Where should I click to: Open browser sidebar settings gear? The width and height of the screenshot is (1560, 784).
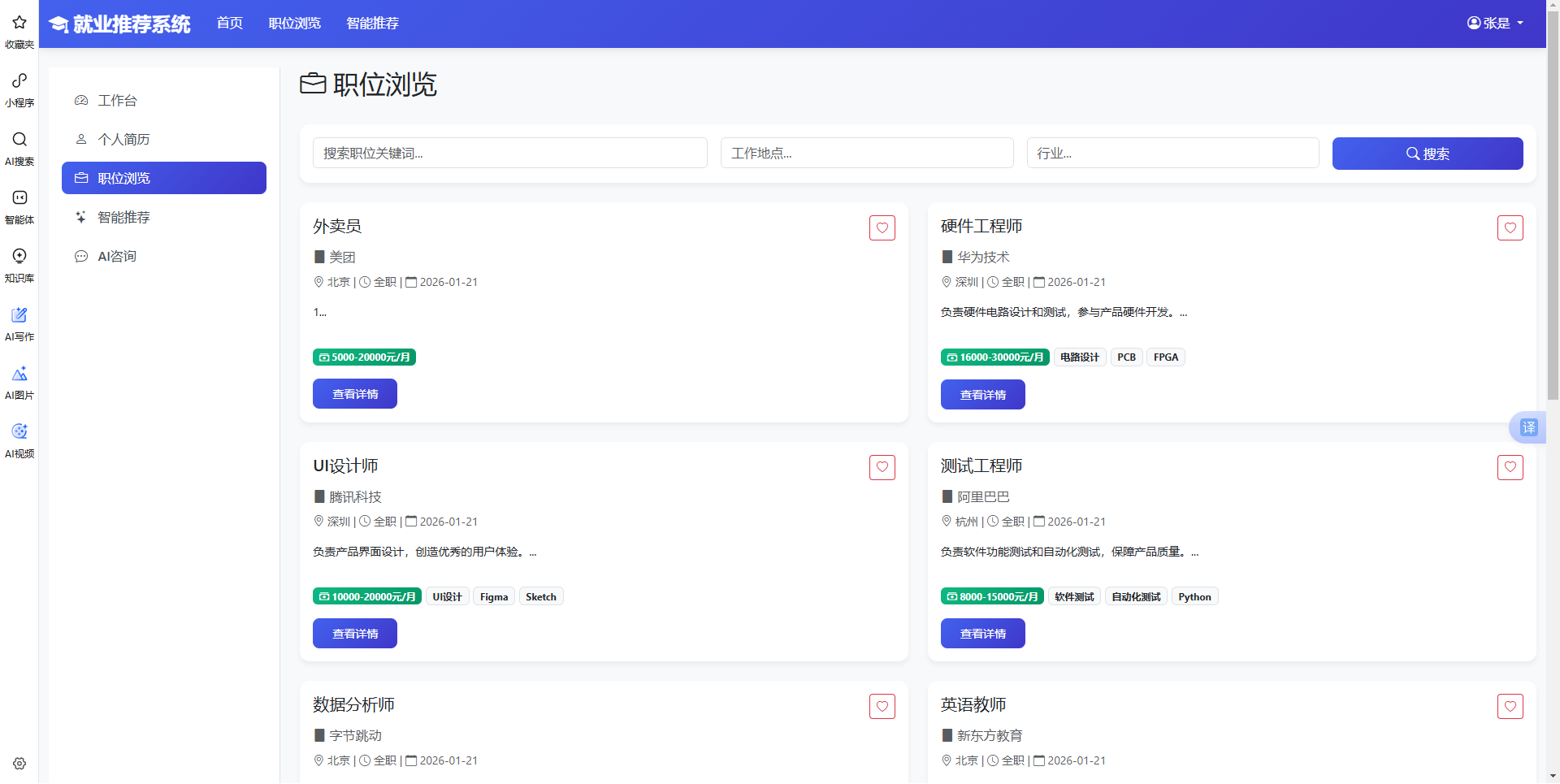point(19,764)
